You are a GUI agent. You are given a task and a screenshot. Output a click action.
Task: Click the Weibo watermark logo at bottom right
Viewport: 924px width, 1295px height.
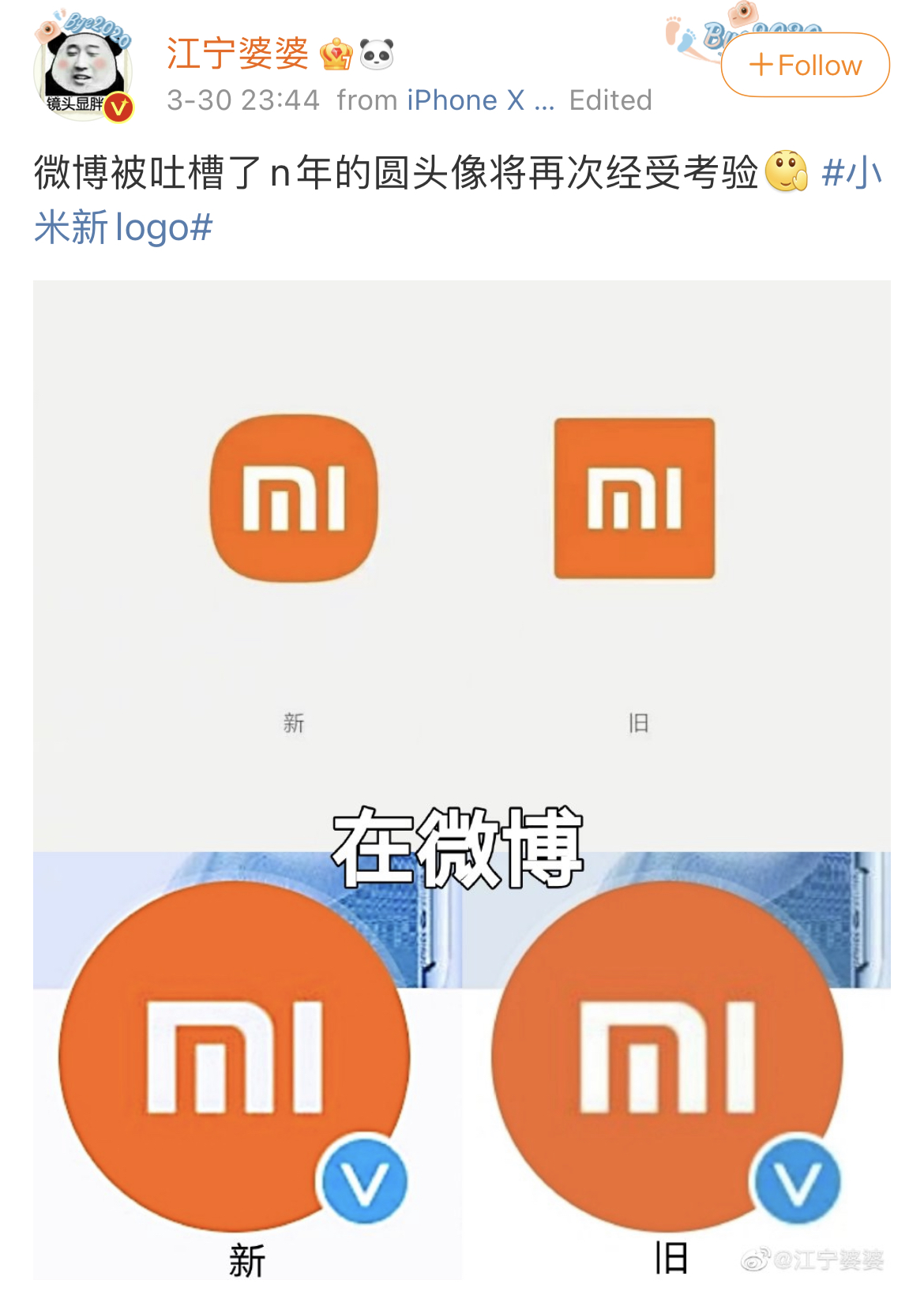(x=755, y=1259)
